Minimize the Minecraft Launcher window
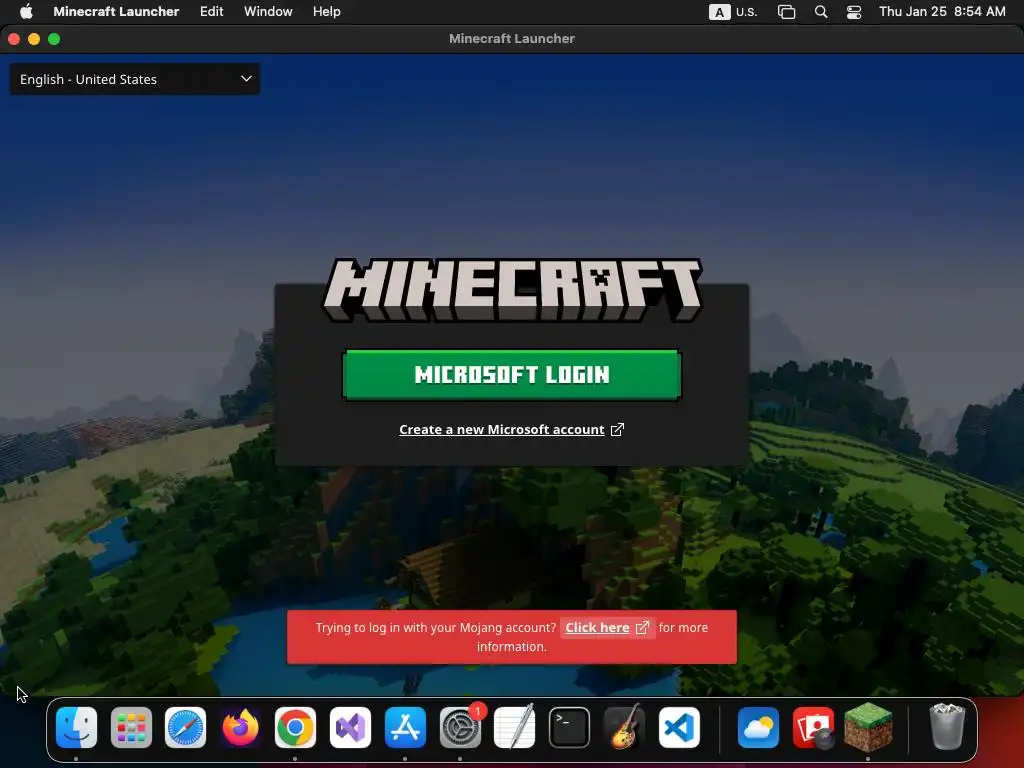This screenshot has height=768, width=1024. (x=34, y=39)
